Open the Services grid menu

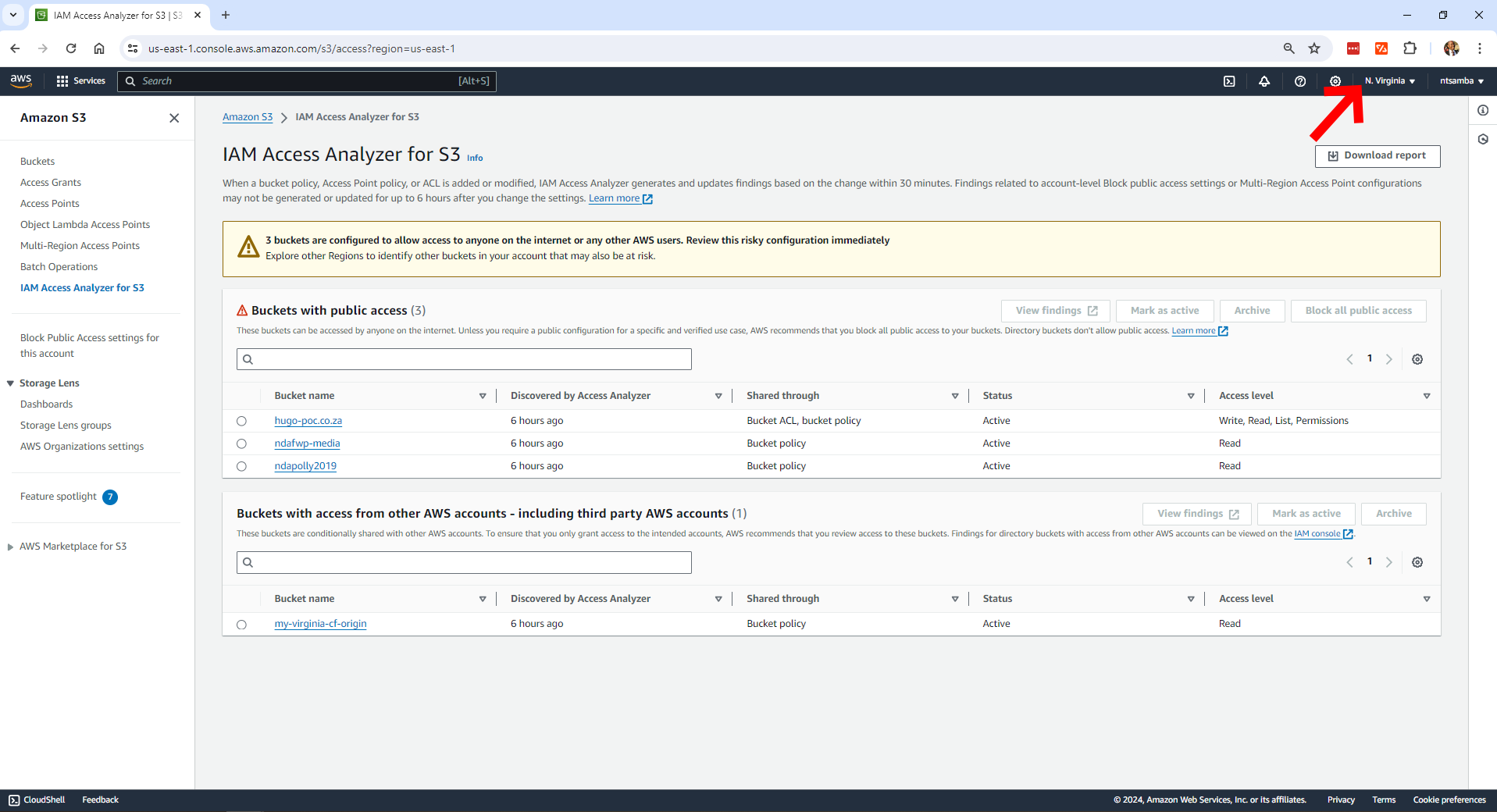coord(80,81)
